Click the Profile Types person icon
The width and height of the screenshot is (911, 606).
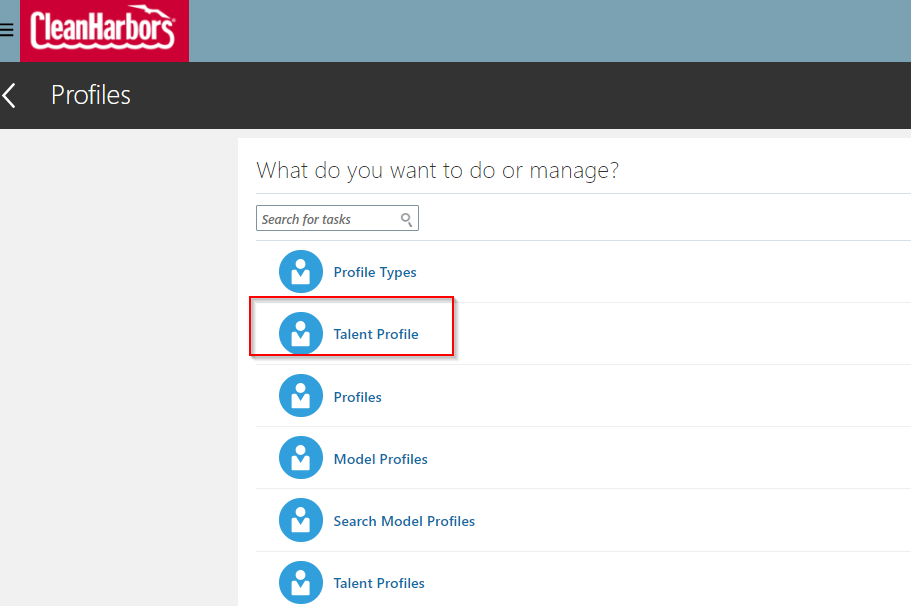[301, 271]
